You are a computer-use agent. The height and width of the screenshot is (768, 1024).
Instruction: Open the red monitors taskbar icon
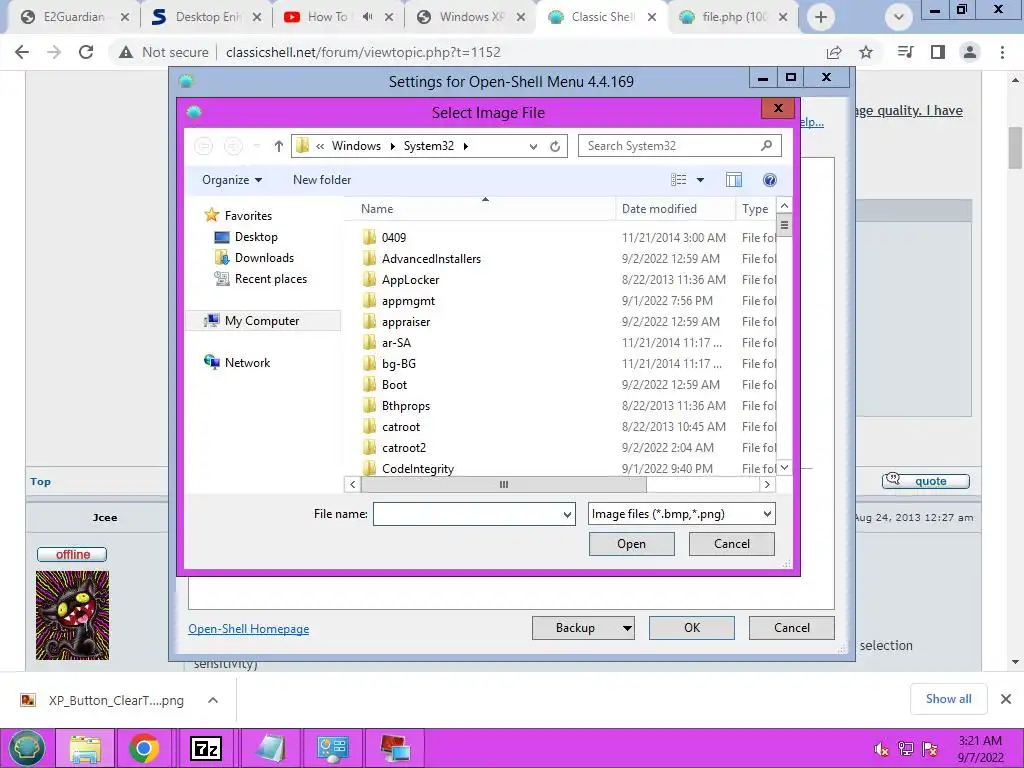[395, 748]
